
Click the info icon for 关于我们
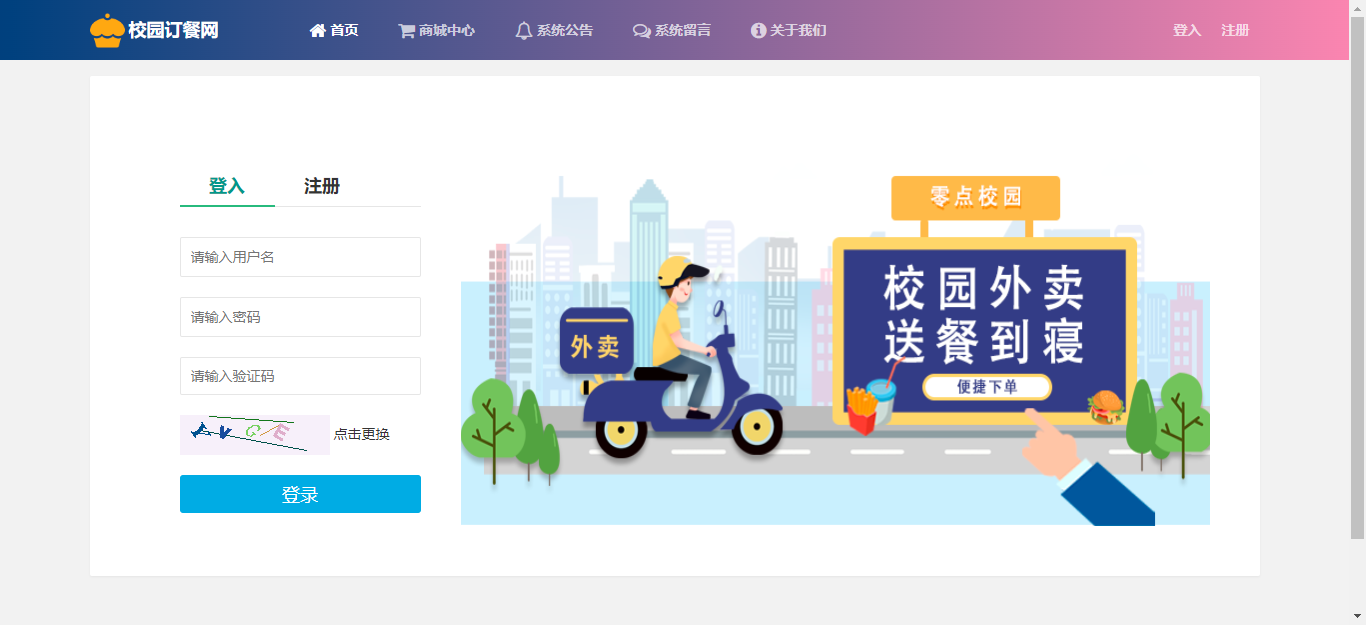tap(758, 31)
